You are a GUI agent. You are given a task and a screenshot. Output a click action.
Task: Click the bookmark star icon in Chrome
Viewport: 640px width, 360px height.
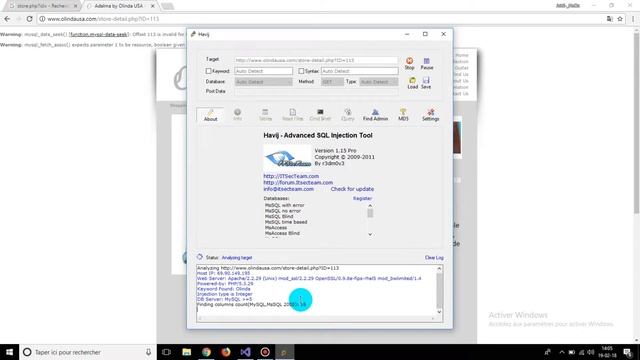[x=620, y=19]
